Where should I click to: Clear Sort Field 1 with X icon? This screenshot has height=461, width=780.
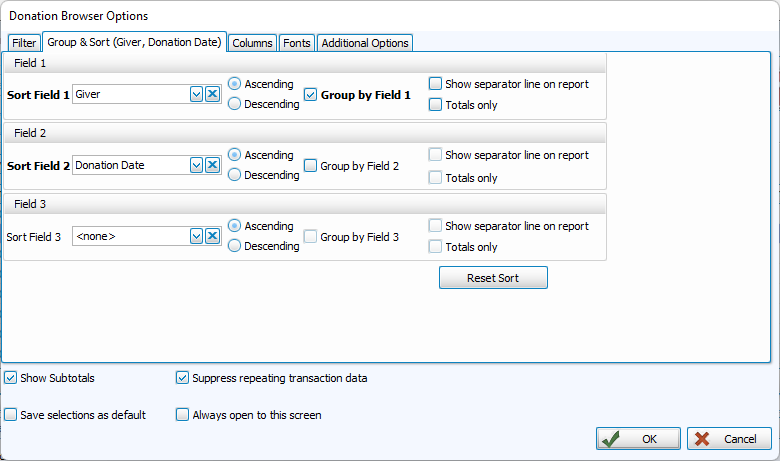click(212, 94)
